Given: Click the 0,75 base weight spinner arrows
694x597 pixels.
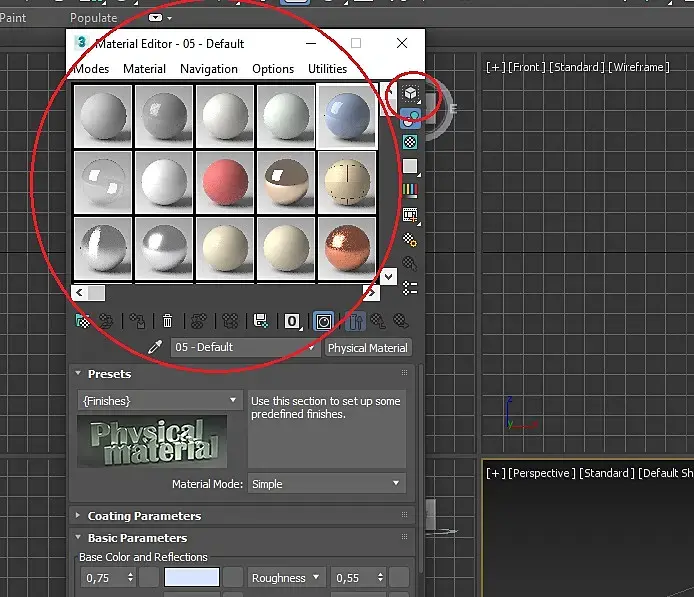Looking at the screenshot, I should pyautogui.click(x=130, y=578).
